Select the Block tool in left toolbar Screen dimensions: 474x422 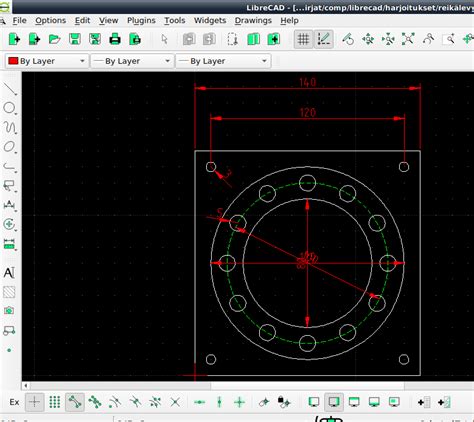pos(9,330)
